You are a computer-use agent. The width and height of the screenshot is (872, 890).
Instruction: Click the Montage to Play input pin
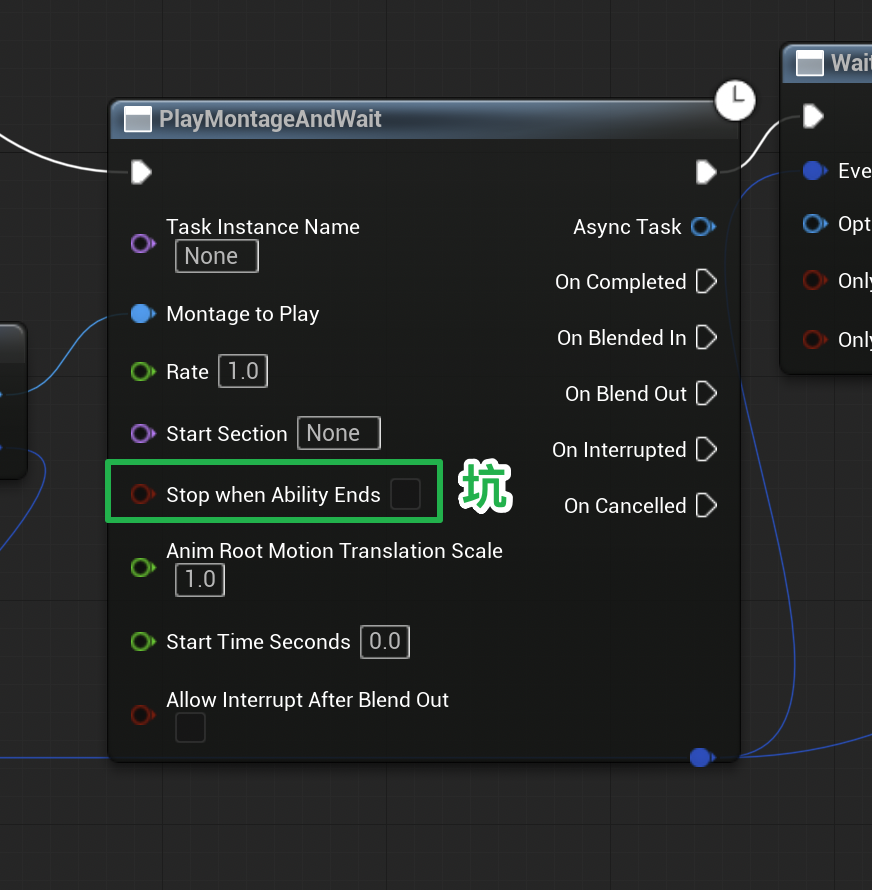pos(142,314)
